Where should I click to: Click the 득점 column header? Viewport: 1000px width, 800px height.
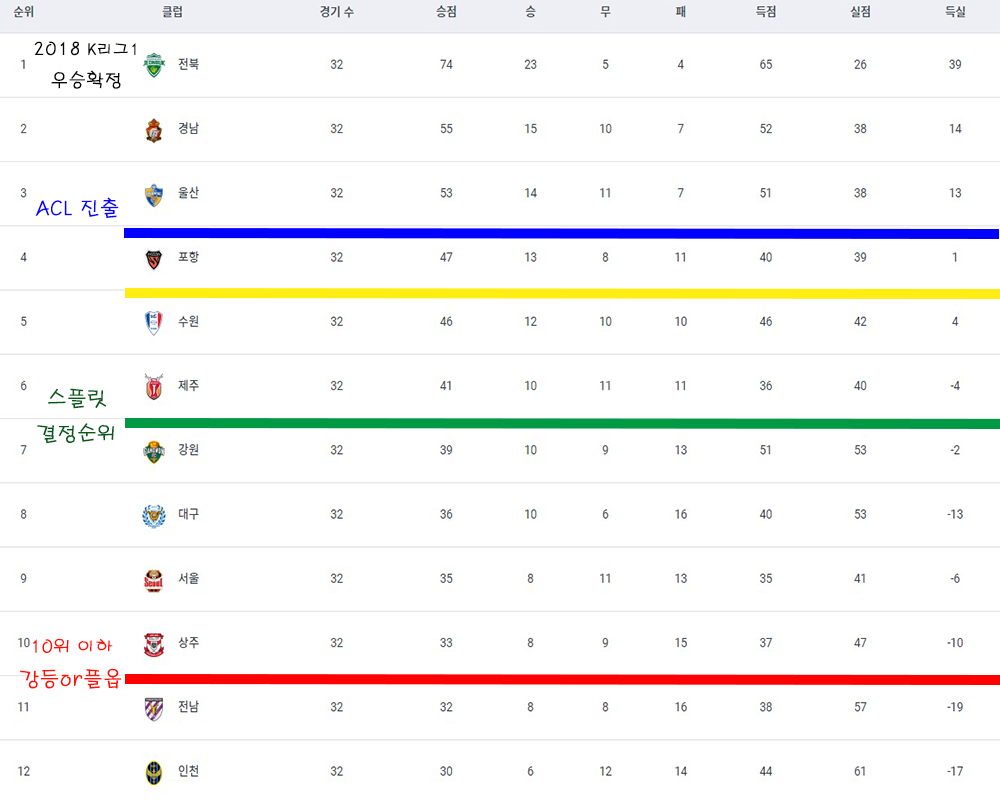[x=766, y=12]
